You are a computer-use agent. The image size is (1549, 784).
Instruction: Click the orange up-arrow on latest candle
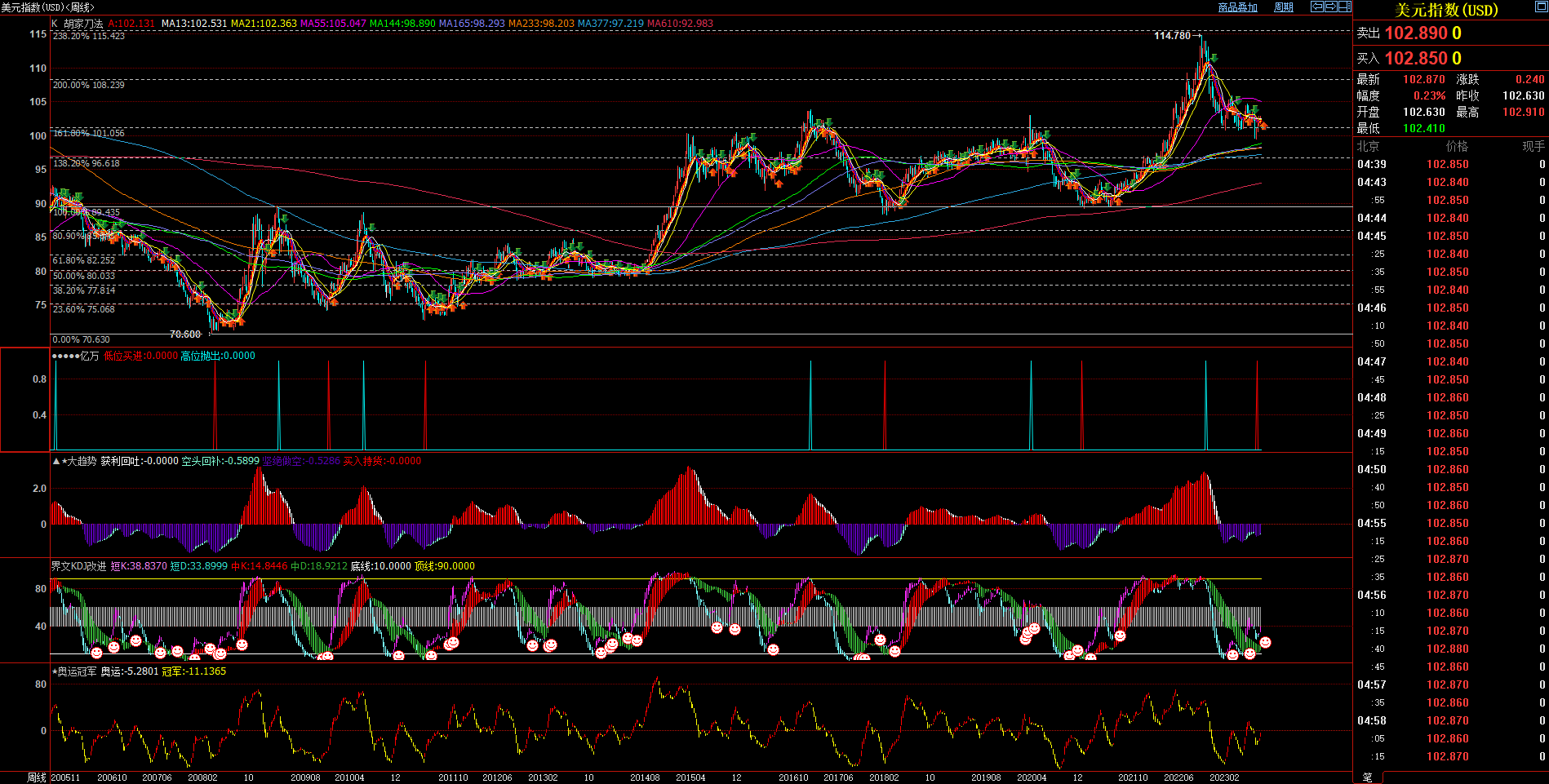coord(1264,126)
